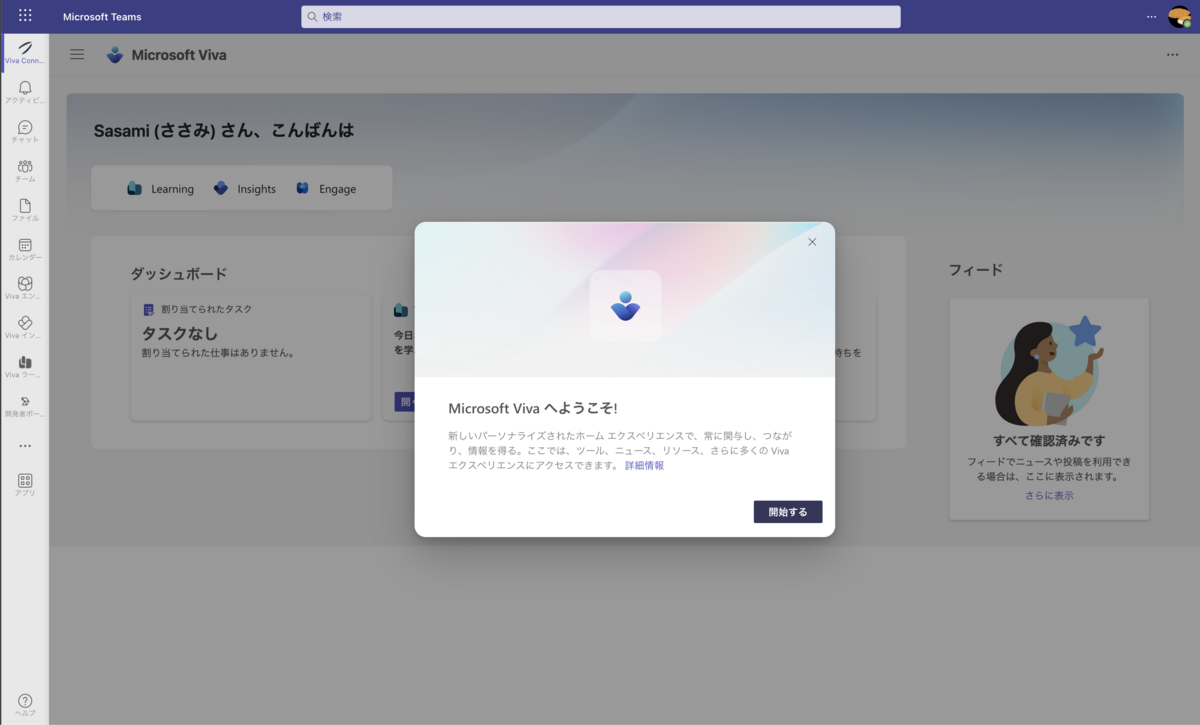Open Viva Connections in the sidebar

(25, 53)
